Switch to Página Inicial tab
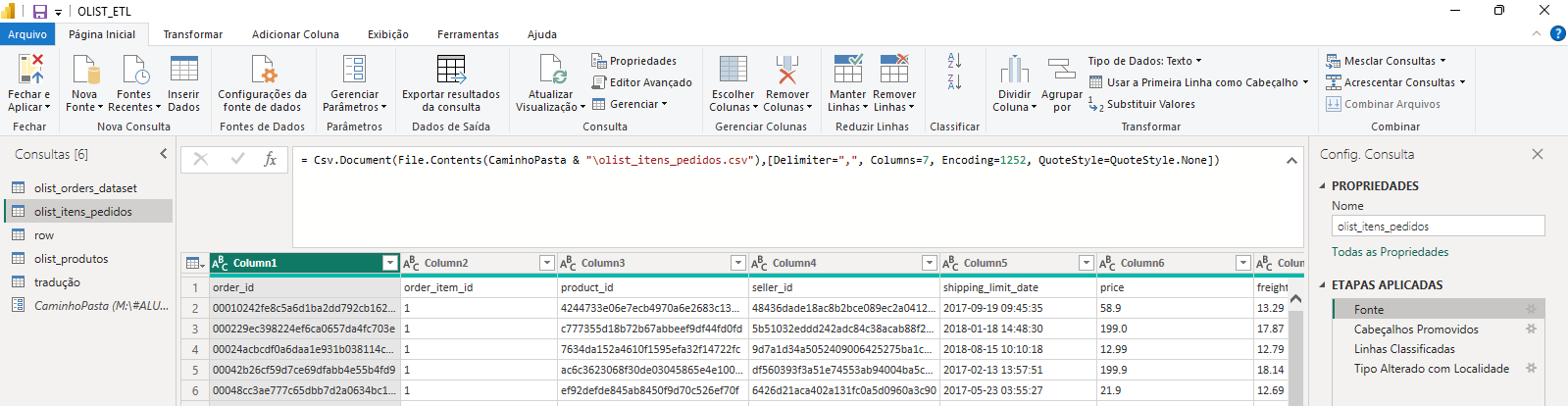 pos(102,34)
